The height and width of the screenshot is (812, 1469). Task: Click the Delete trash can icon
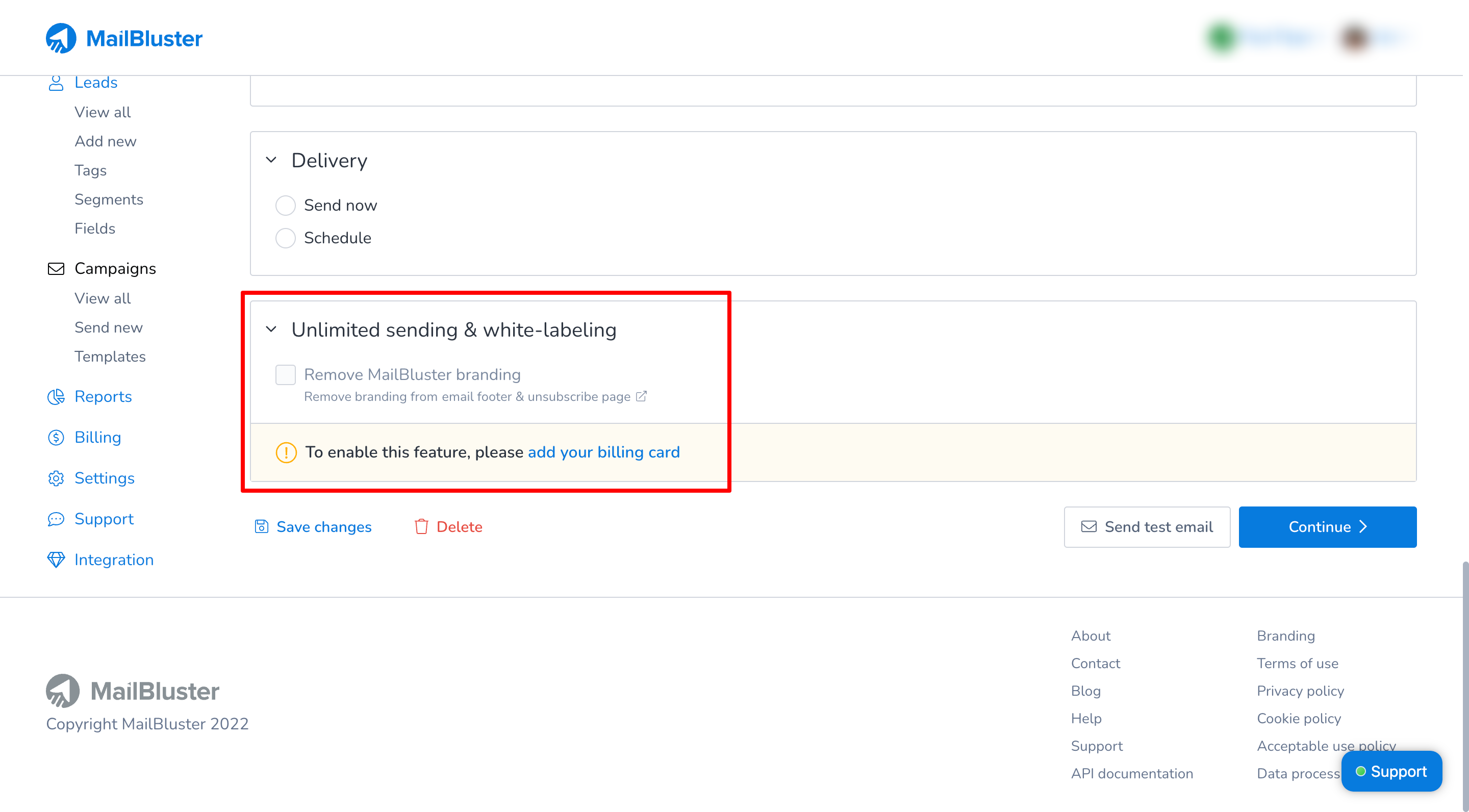421,527
